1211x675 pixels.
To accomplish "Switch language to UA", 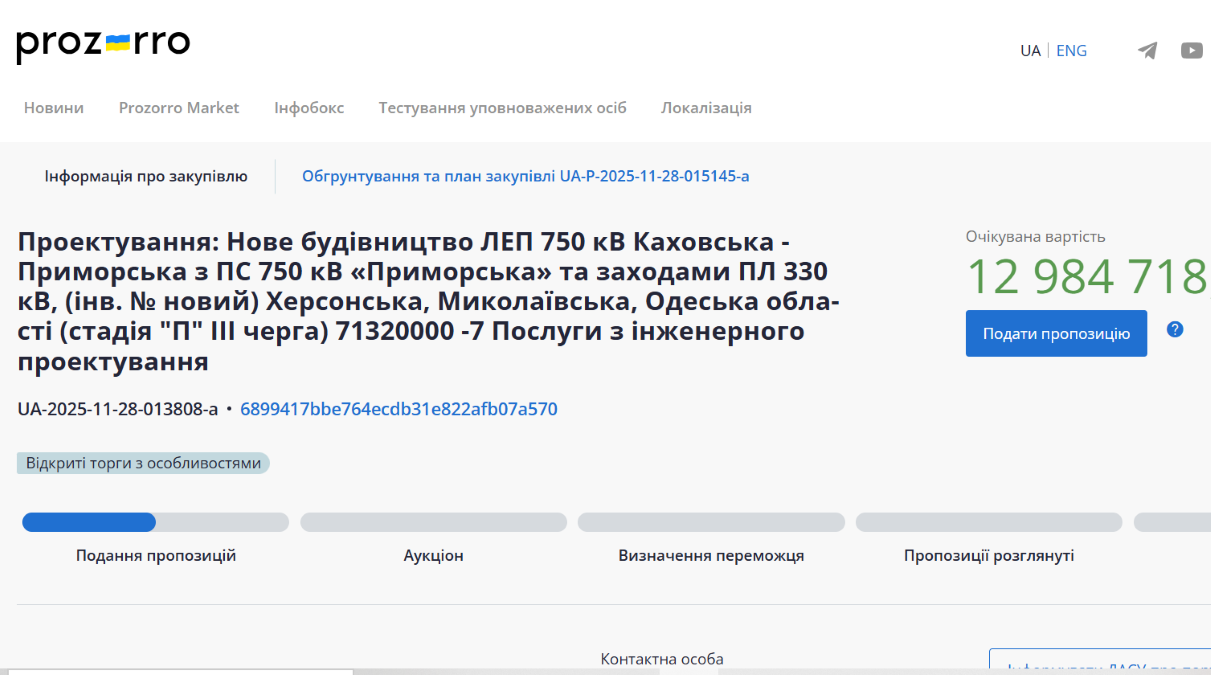I will click(x=1030, y=51).
